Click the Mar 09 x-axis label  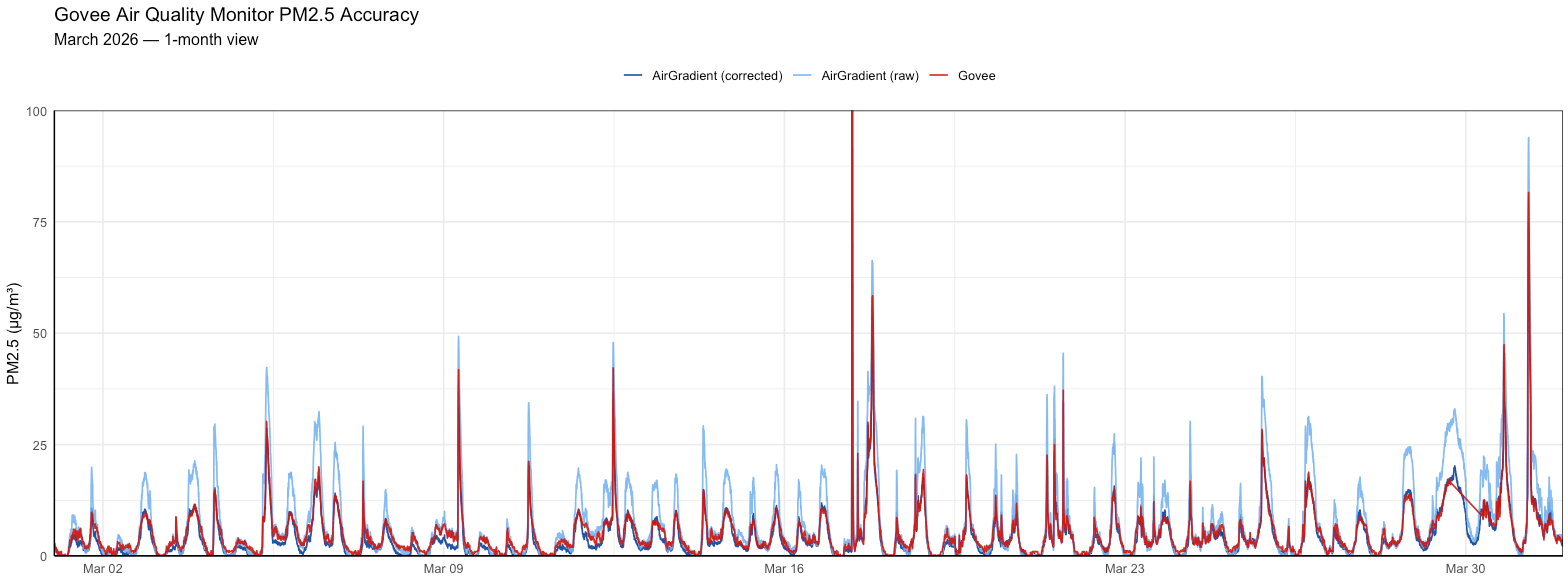[x=443, y=569]
